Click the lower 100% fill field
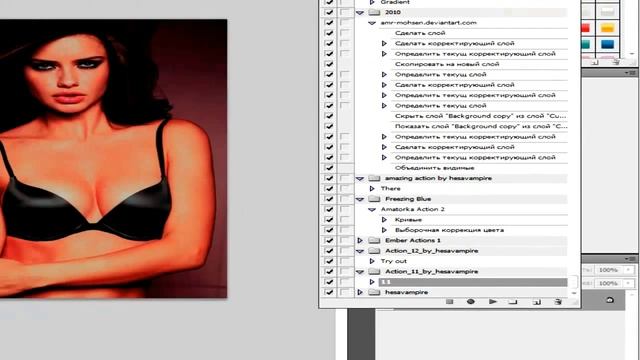Image resolution: width=640 pixels, height=360 pixels. click(x=608, y=283)
